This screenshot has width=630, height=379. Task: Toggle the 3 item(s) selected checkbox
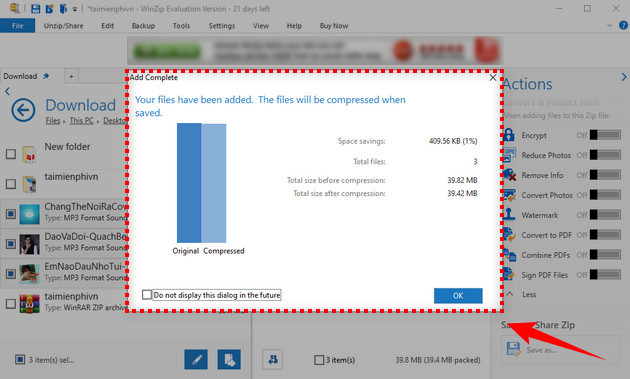pyautogui.click(x=20, y=359)
